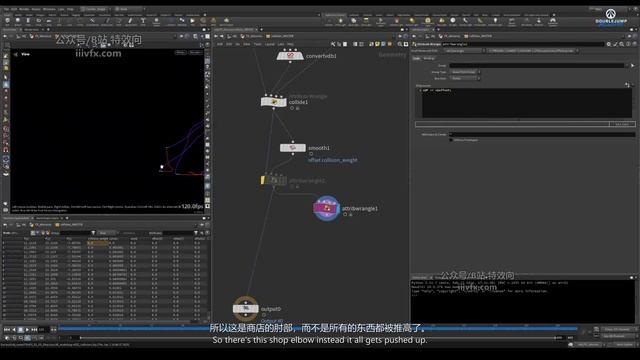Click the Torus shelf tool
This screenshot has height=360, width=640.
click(x=38, y=21)
